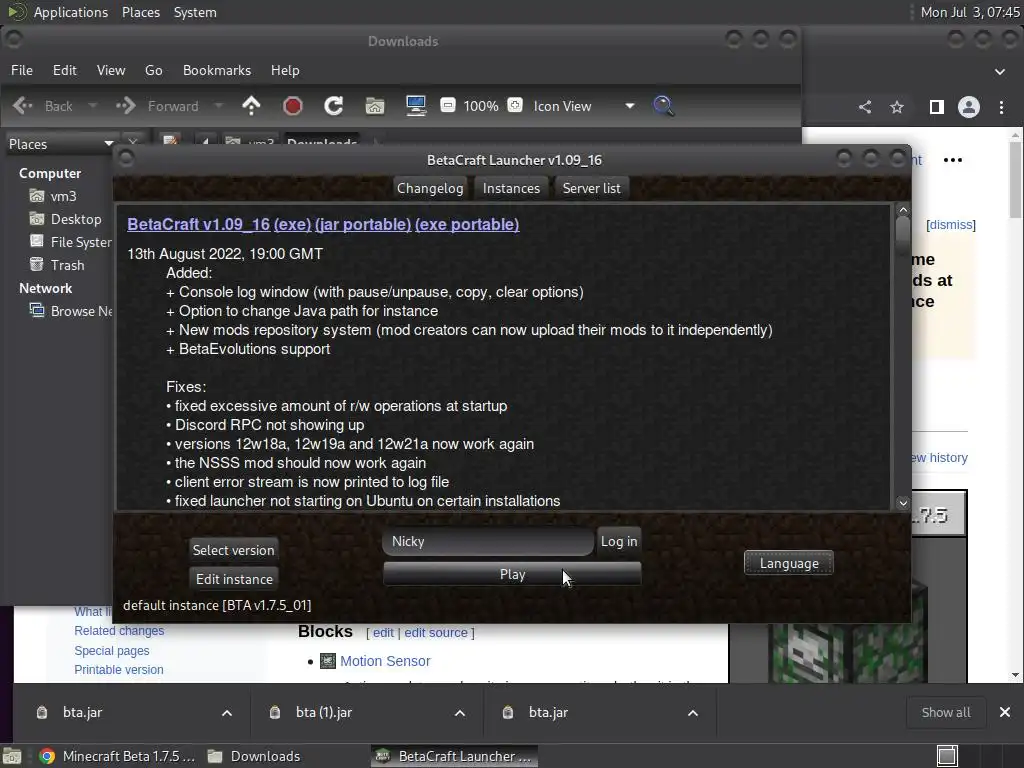Screen dimensions: 1024x768
Task: Open Chrome three-dot menu
Action: [1002, 106]
